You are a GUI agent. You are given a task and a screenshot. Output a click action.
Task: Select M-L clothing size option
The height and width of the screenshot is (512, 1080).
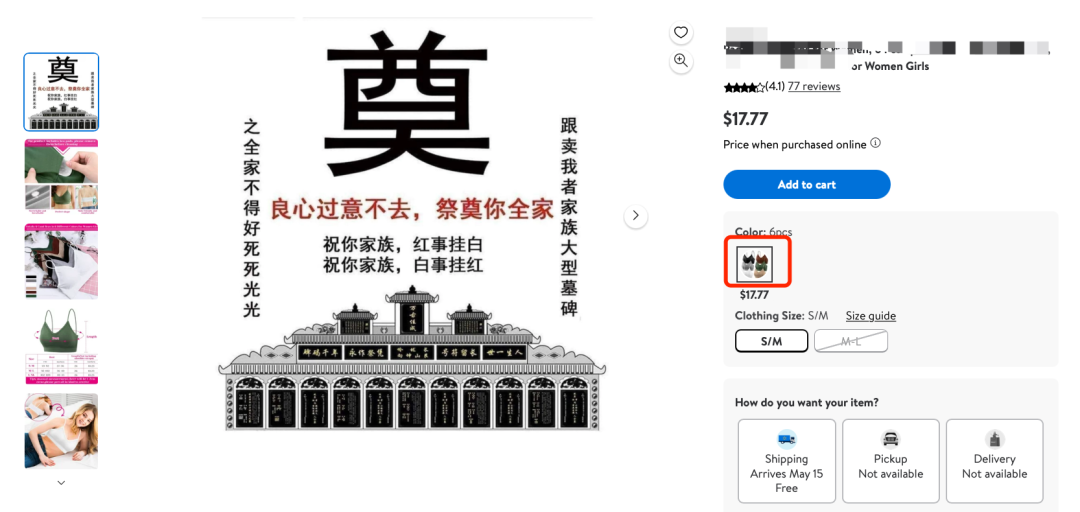851,341
